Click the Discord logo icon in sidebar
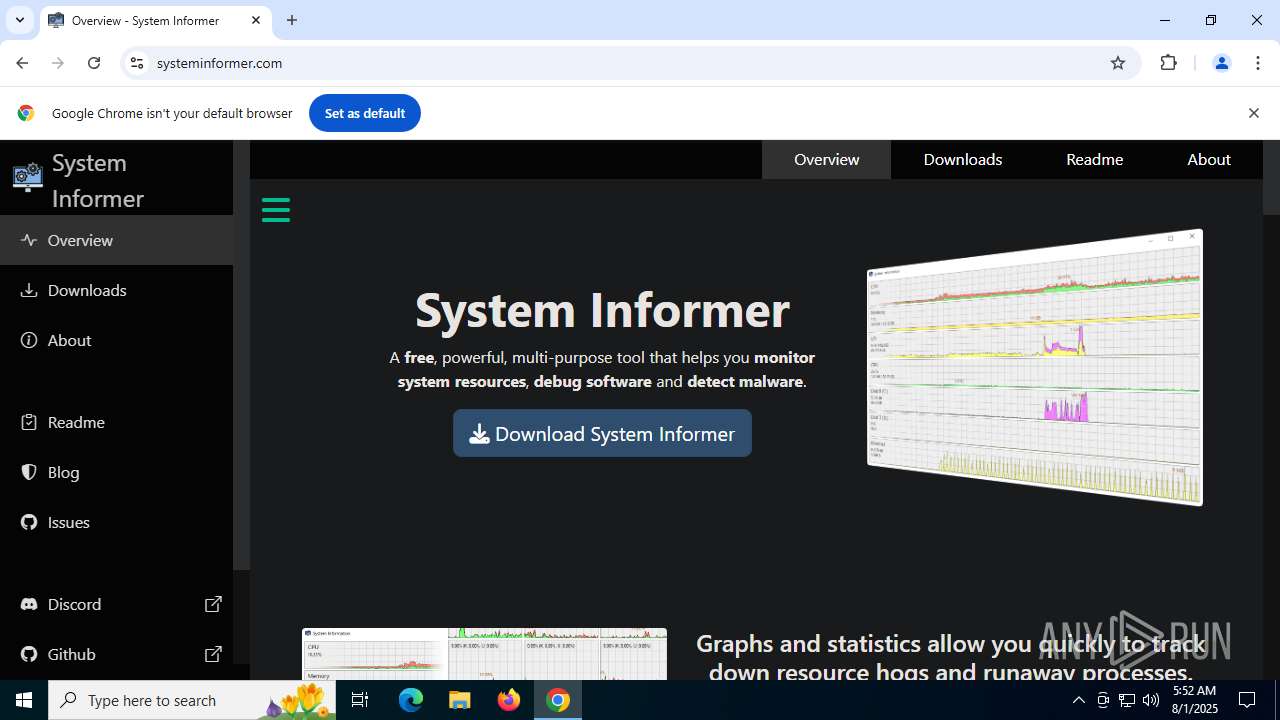 click(29, 604)
